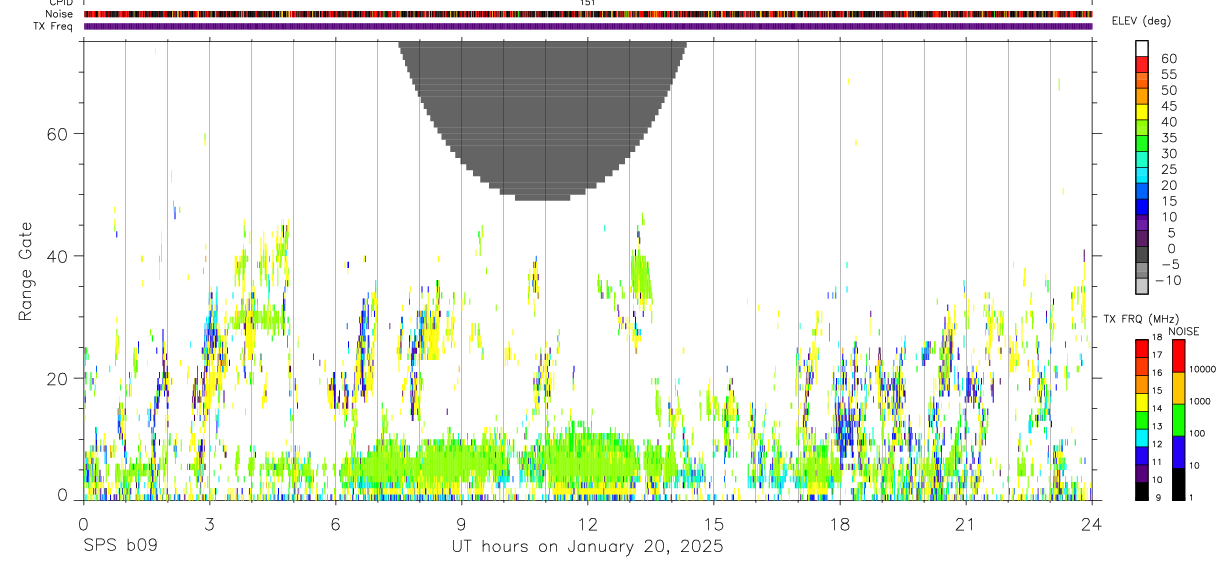Image resolution: width=1228 pixels, height=567 pixels.
Task: Select the blue NOISE band between 10 and 100
Action: pyautogui.click(x=1178, y=452)
